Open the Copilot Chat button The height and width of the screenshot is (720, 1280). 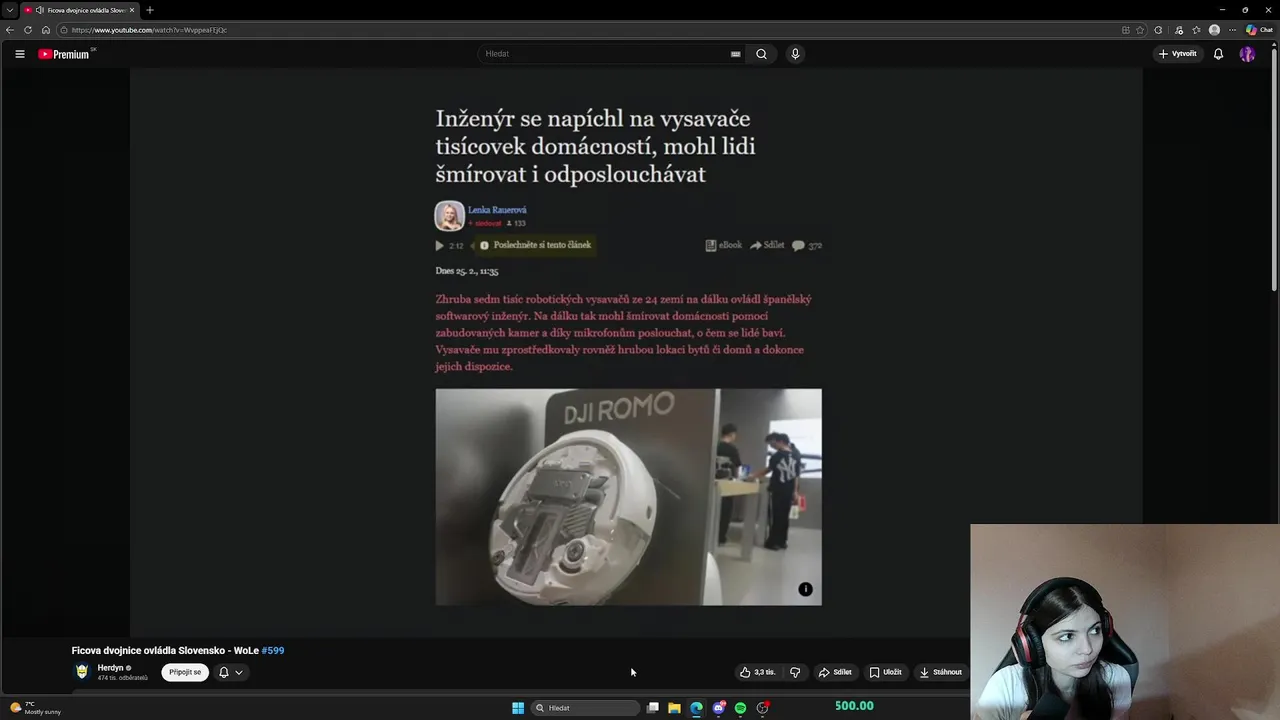(x=1259, y=30)
